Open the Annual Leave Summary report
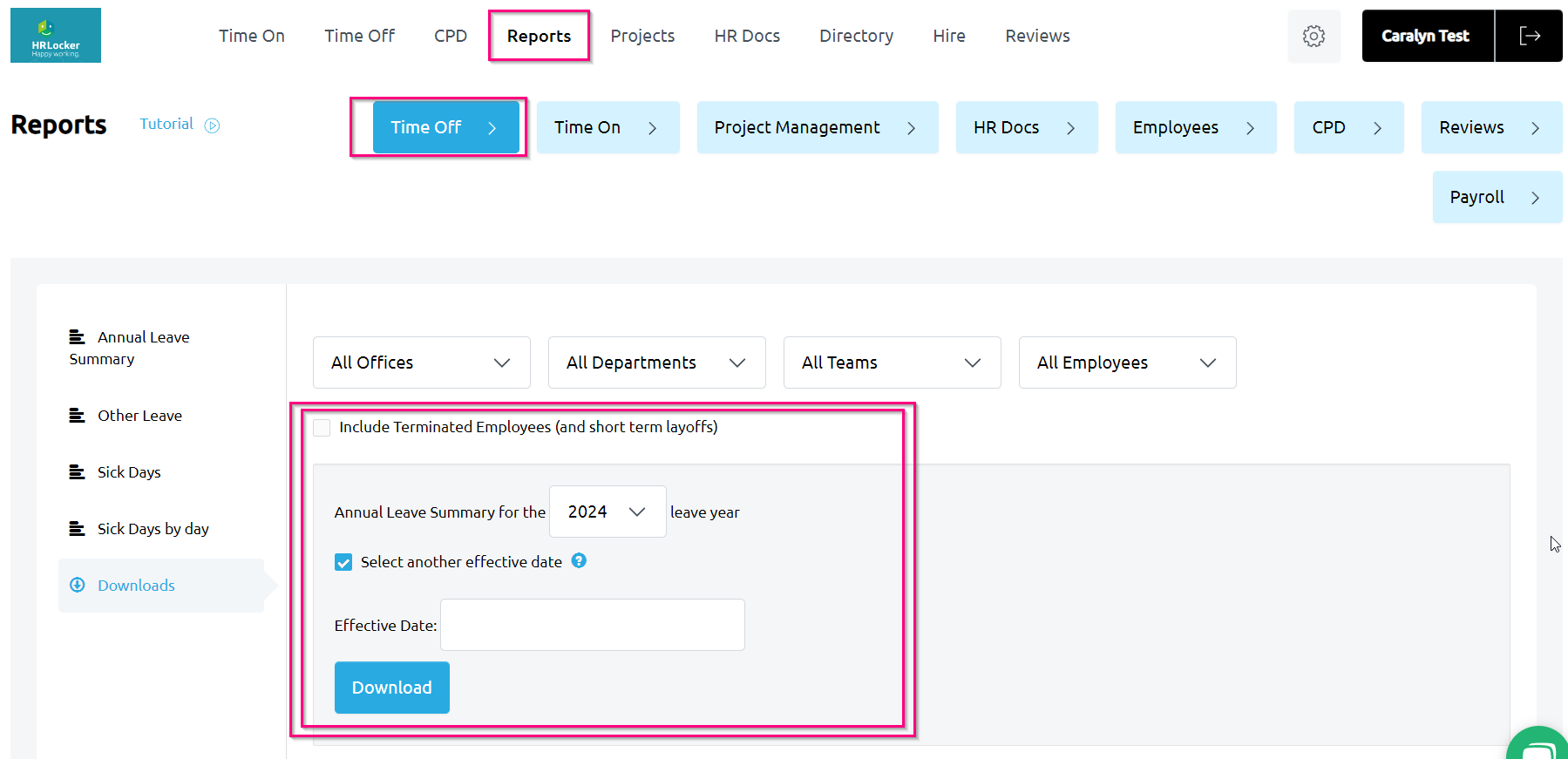This screenshot has width=1568, height=759. coord(129,348)
